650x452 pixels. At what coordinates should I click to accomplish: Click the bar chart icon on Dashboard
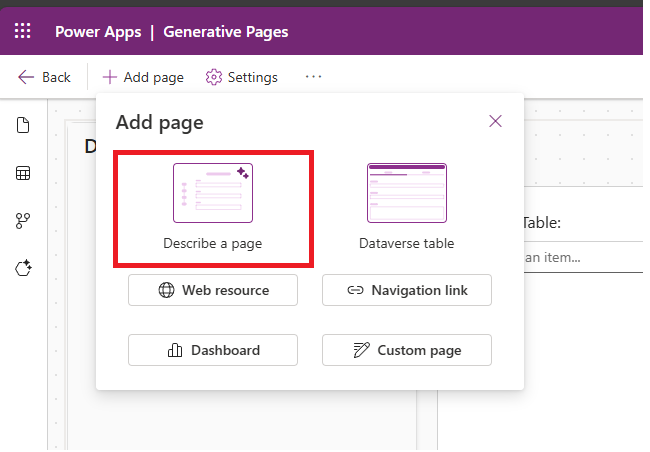tap(175, 350)
